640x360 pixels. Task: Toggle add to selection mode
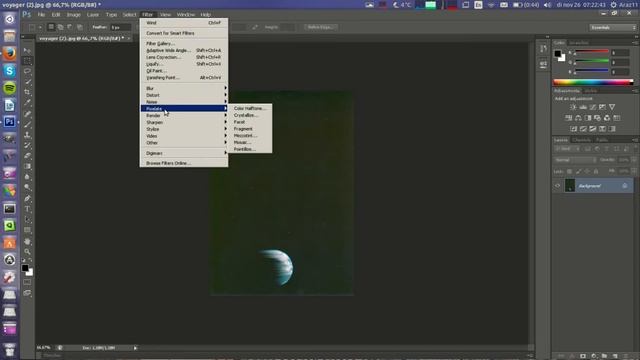click(60, 27)
